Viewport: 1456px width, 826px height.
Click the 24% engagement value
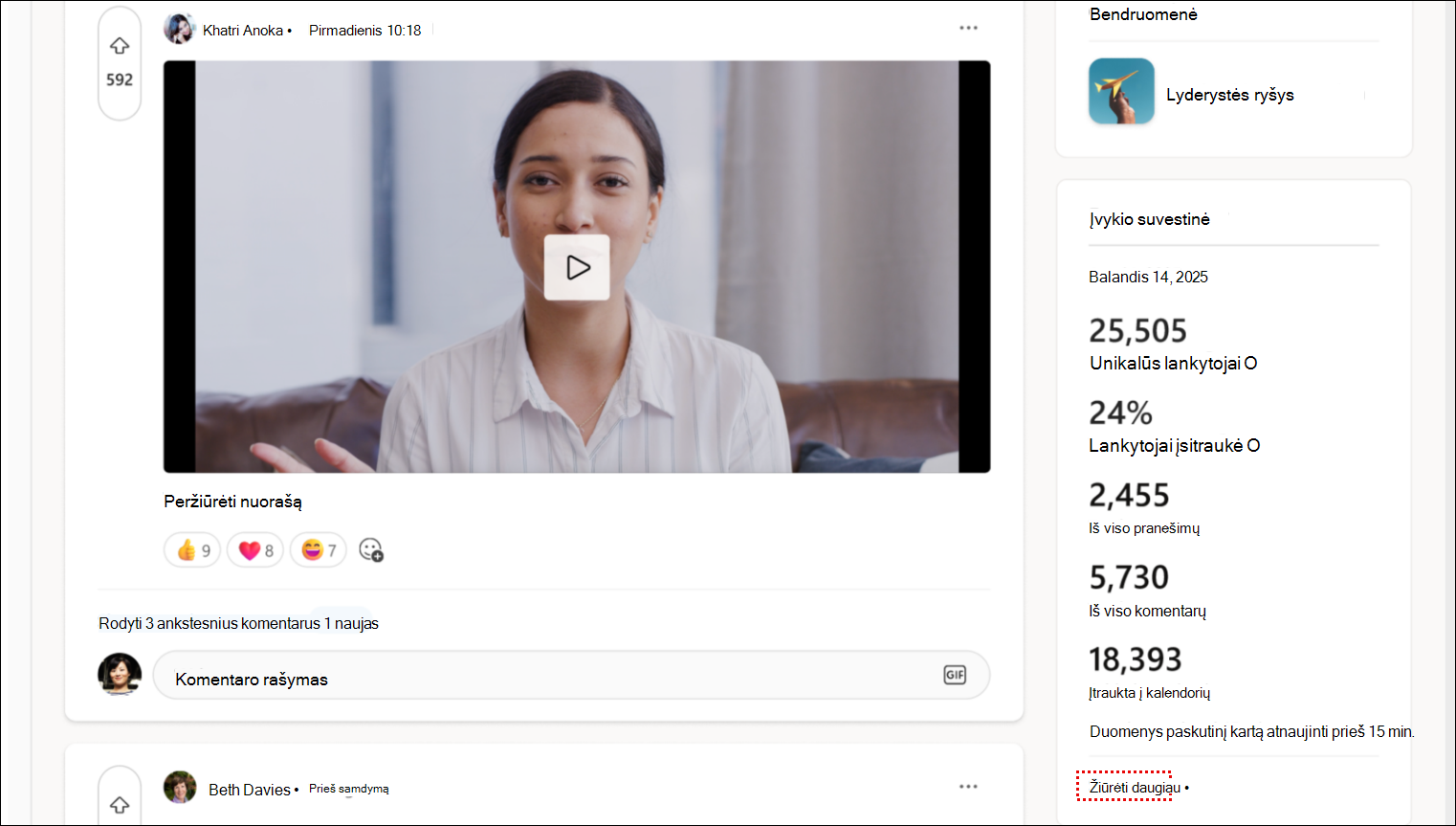[1120, 413]
